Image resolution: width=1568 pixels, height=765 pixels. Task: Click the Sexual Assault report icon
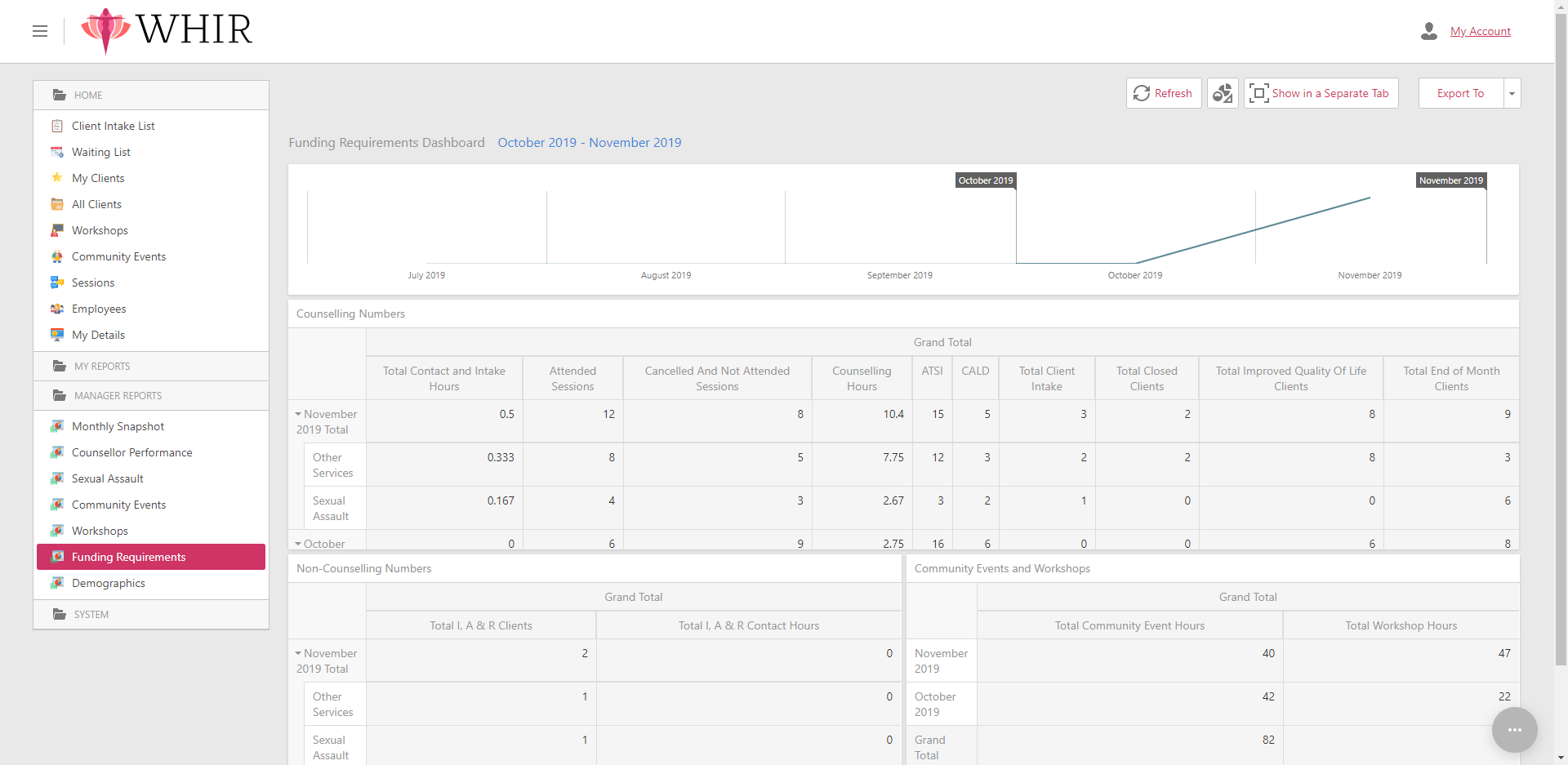click(57, 478)
